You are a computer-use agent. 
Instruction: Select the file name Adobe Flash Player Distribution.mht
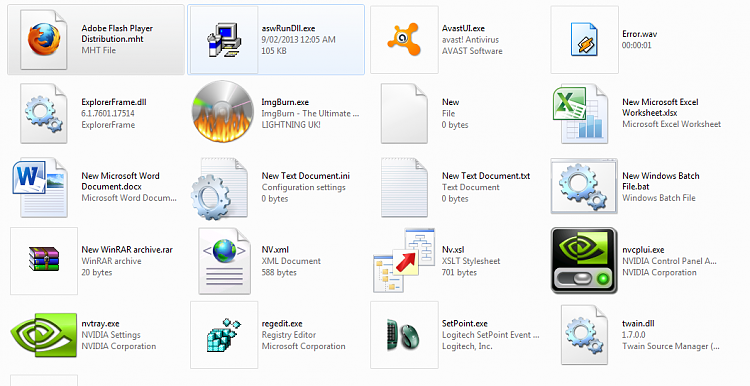tap(117, 33)
